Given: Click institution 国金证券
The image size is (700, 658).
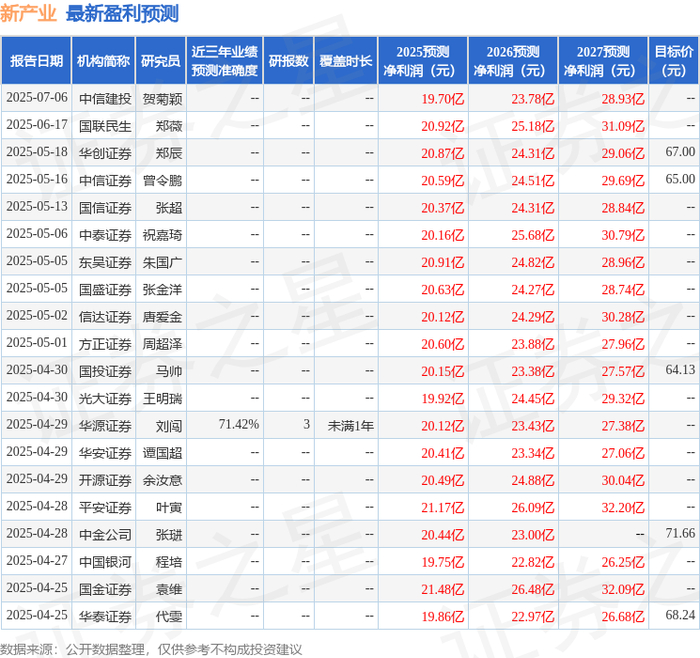Looking at the screenshot, I should click(x=105, y=589).
